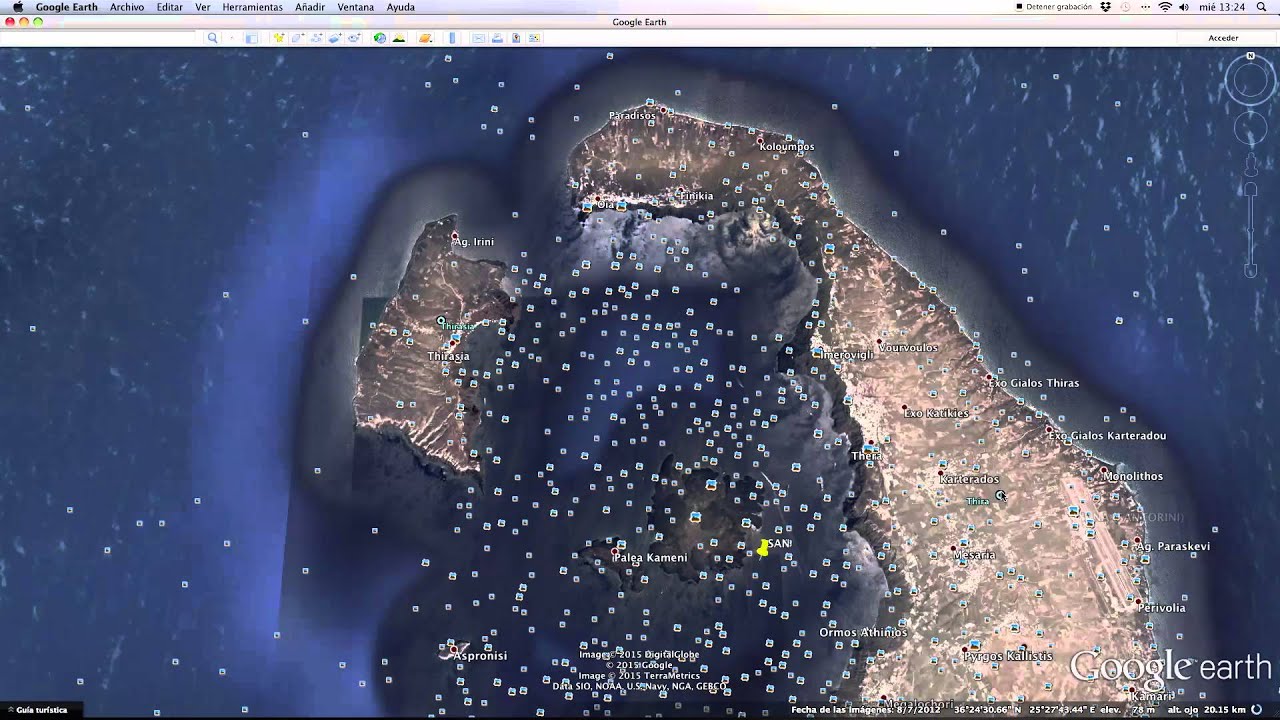Click the Thirasia place label
Viewport: 1280px width, 720px height.
[x=448, y=356]
